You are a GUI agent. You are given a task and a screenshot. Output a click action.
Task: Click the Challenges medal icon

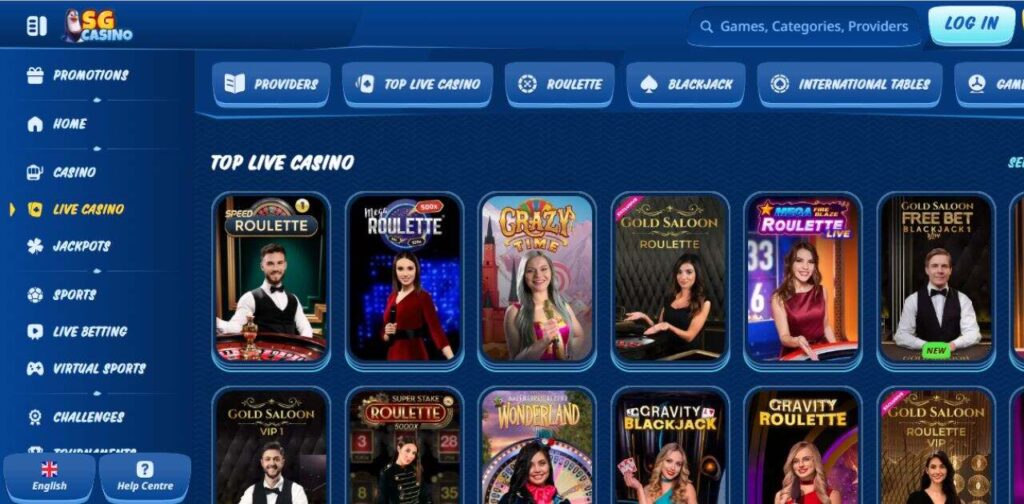(35, 417)
